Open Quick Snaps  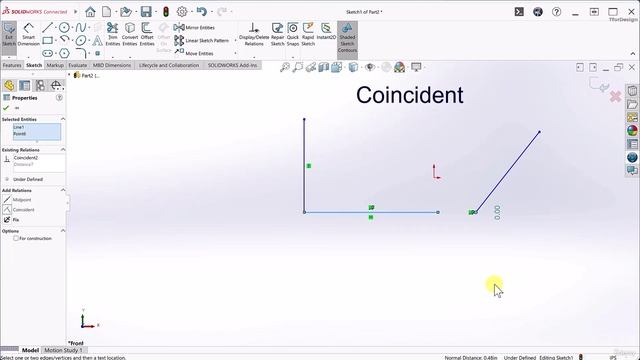click(293, 34)
